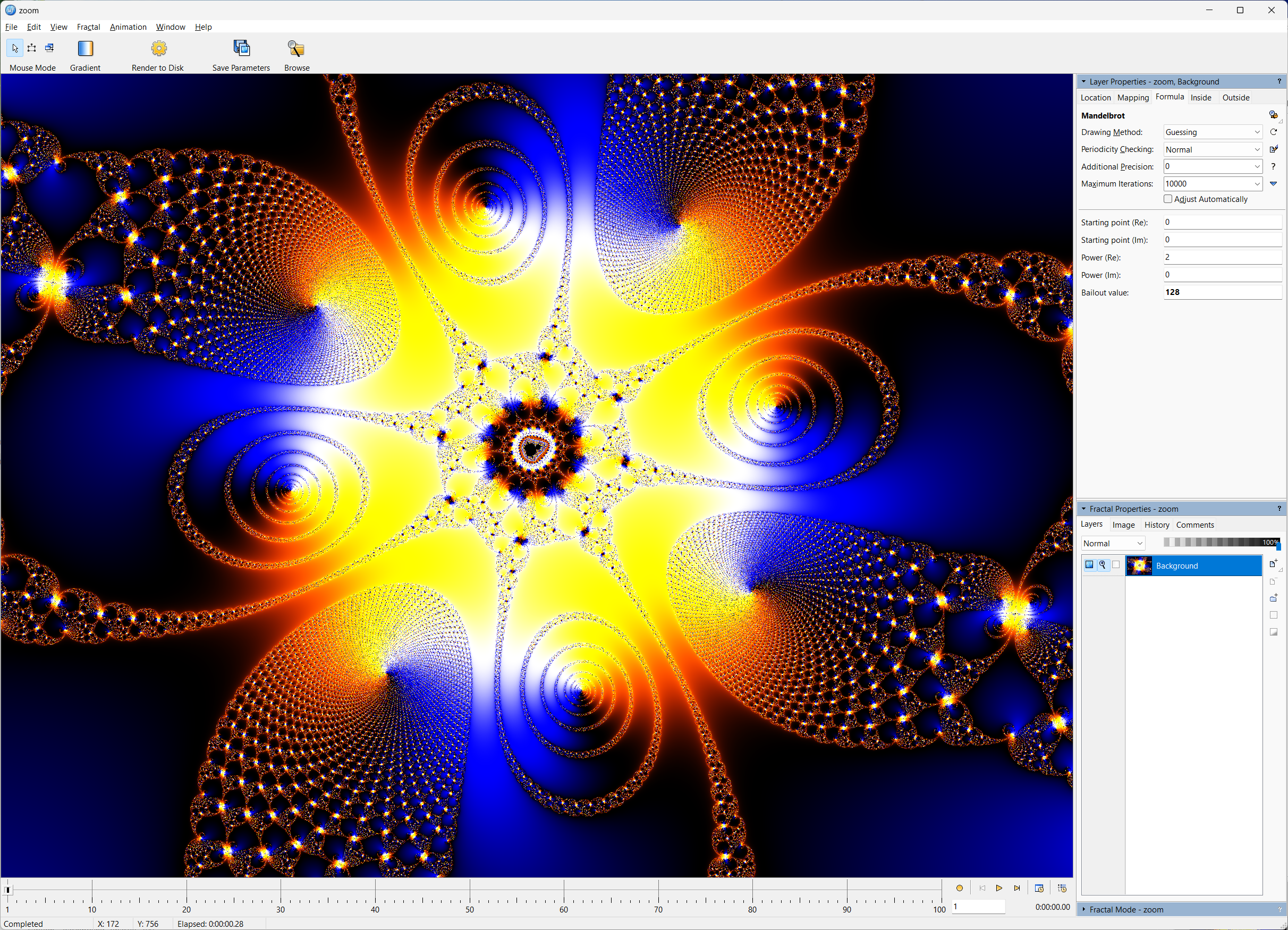This screenshot has height=930, width=1288.
Task: Open the Gradient editor from the toolbar
Action: [85, 49]
